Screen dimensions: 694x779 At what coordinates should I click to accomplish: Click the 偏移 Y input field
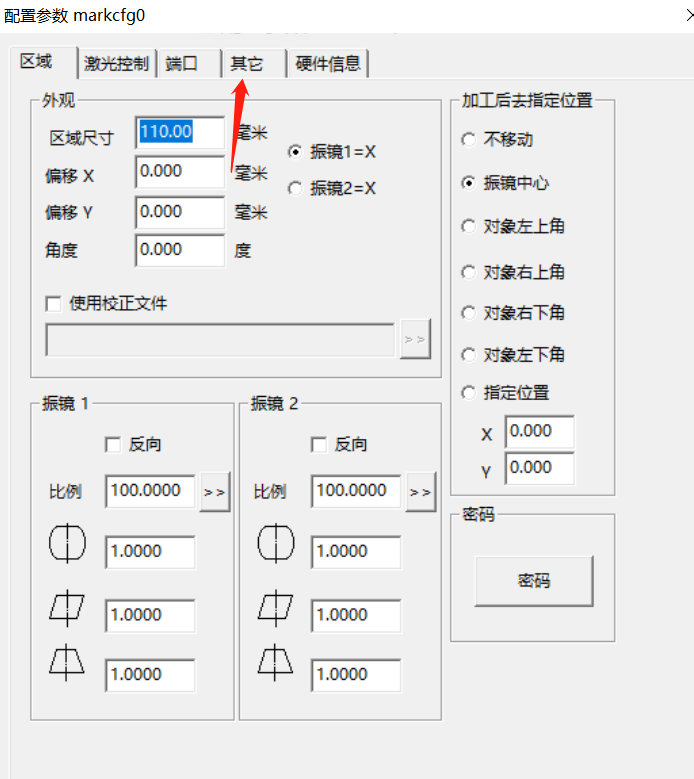pyautogui.click(x=180, y=212)
